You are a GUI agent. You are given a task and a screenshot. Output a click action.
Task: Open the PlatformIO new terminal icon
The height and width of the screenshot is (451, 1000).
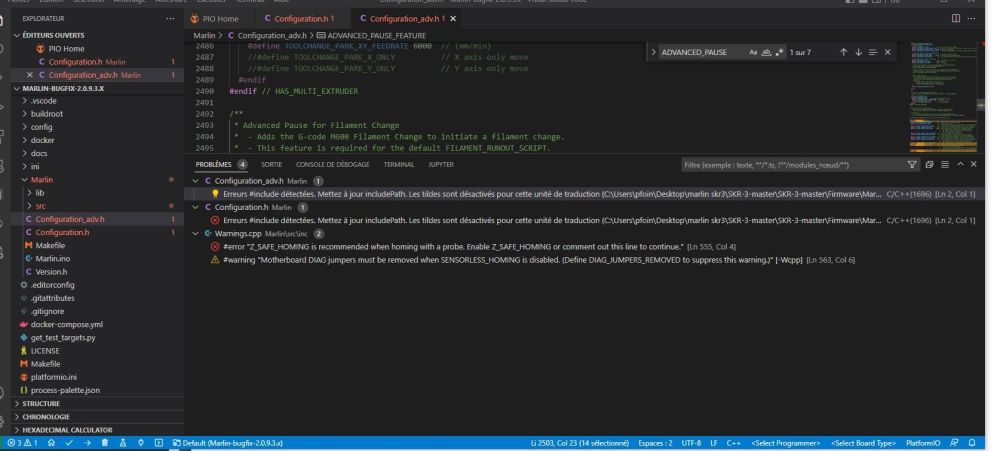point(158,443)
